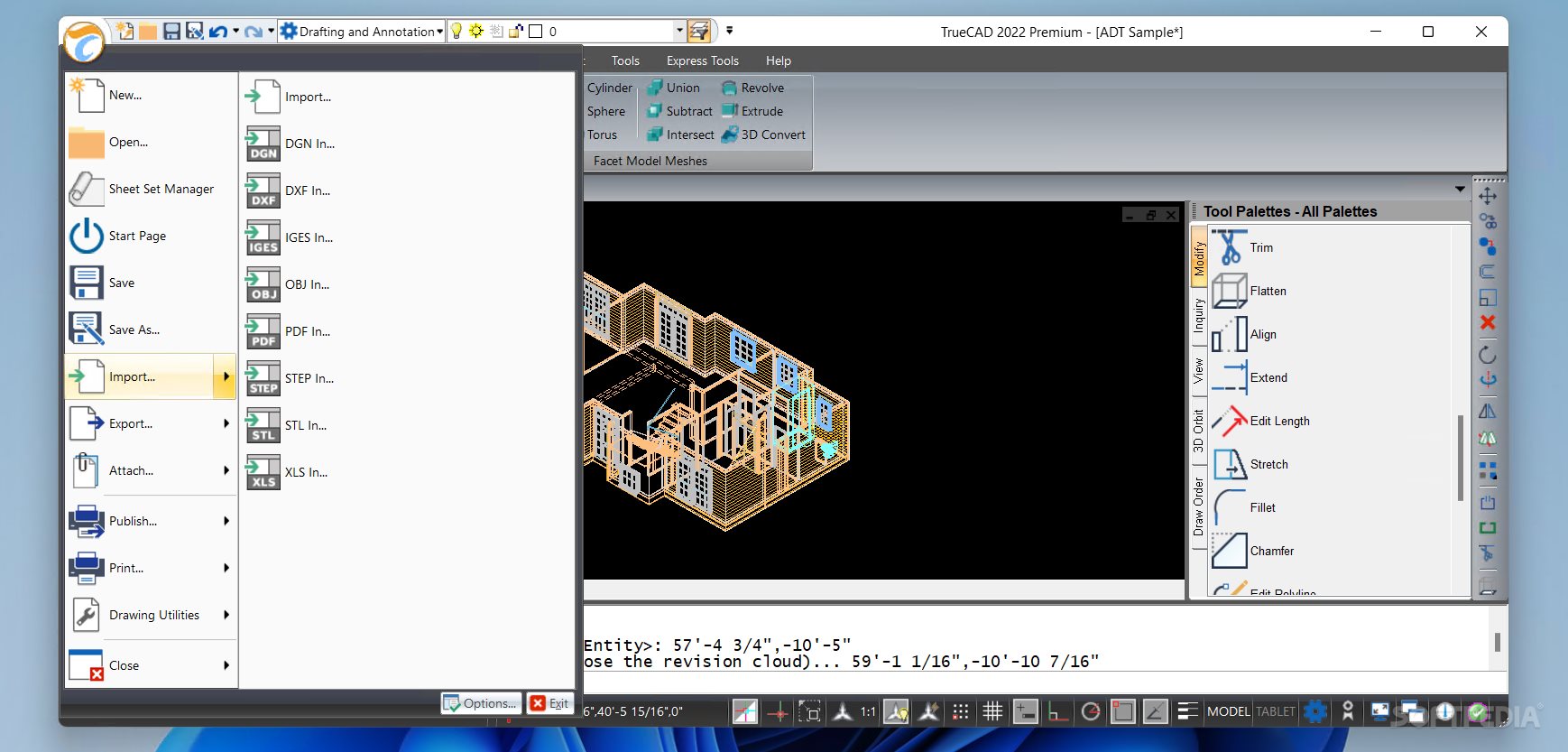The width and height of the screenshot is (1568, 752).
Task: Click the red X Erase tool
Action: pyautogui.click(x=1488, y=322)
